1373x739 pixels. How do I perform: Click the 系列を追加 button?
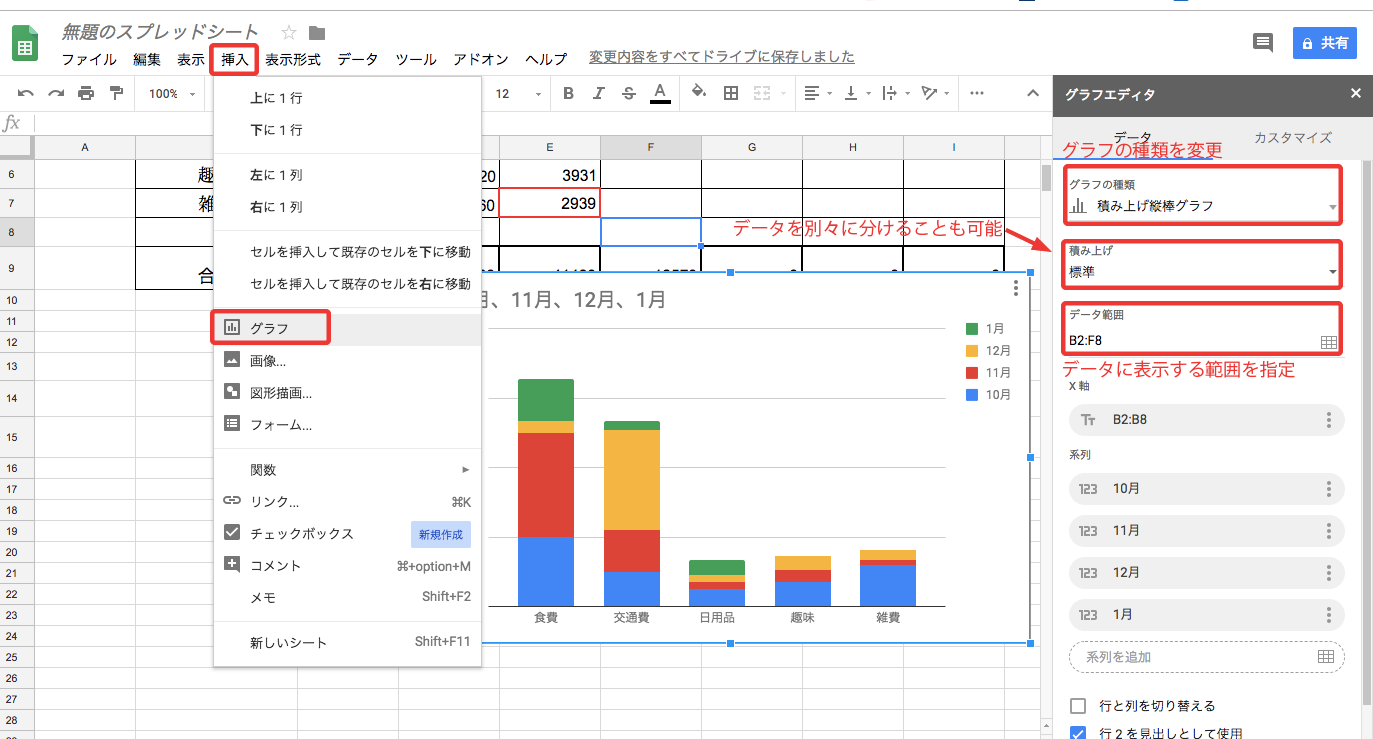pyautogui.click(x=1206, y=657)
